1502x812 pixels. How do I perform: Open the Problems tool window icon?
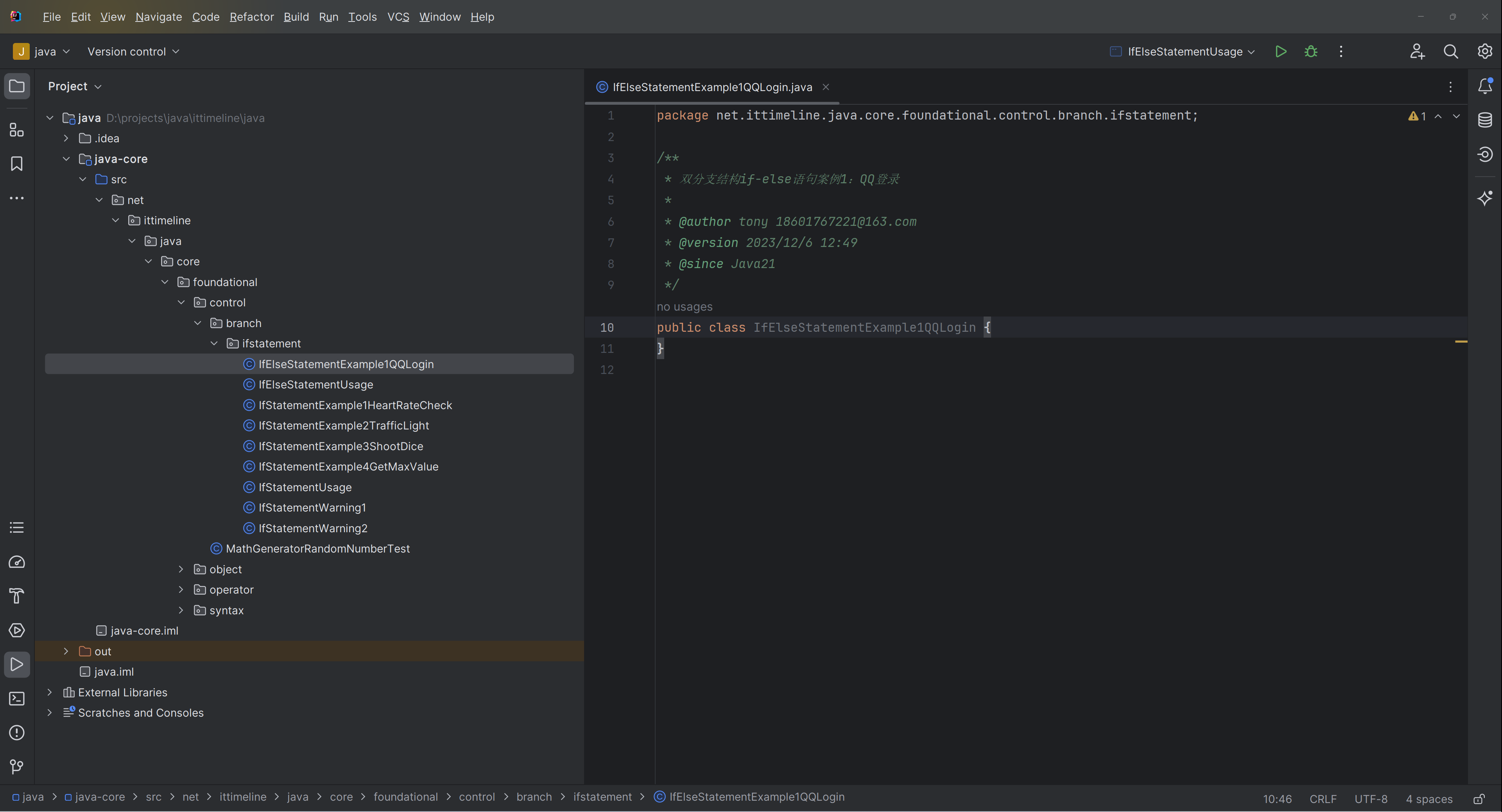[17, 733]
